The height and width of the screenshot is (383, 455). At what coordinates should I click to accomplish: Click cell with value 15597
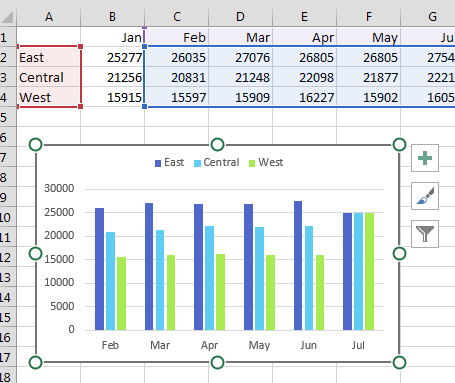tap(177, 97)
